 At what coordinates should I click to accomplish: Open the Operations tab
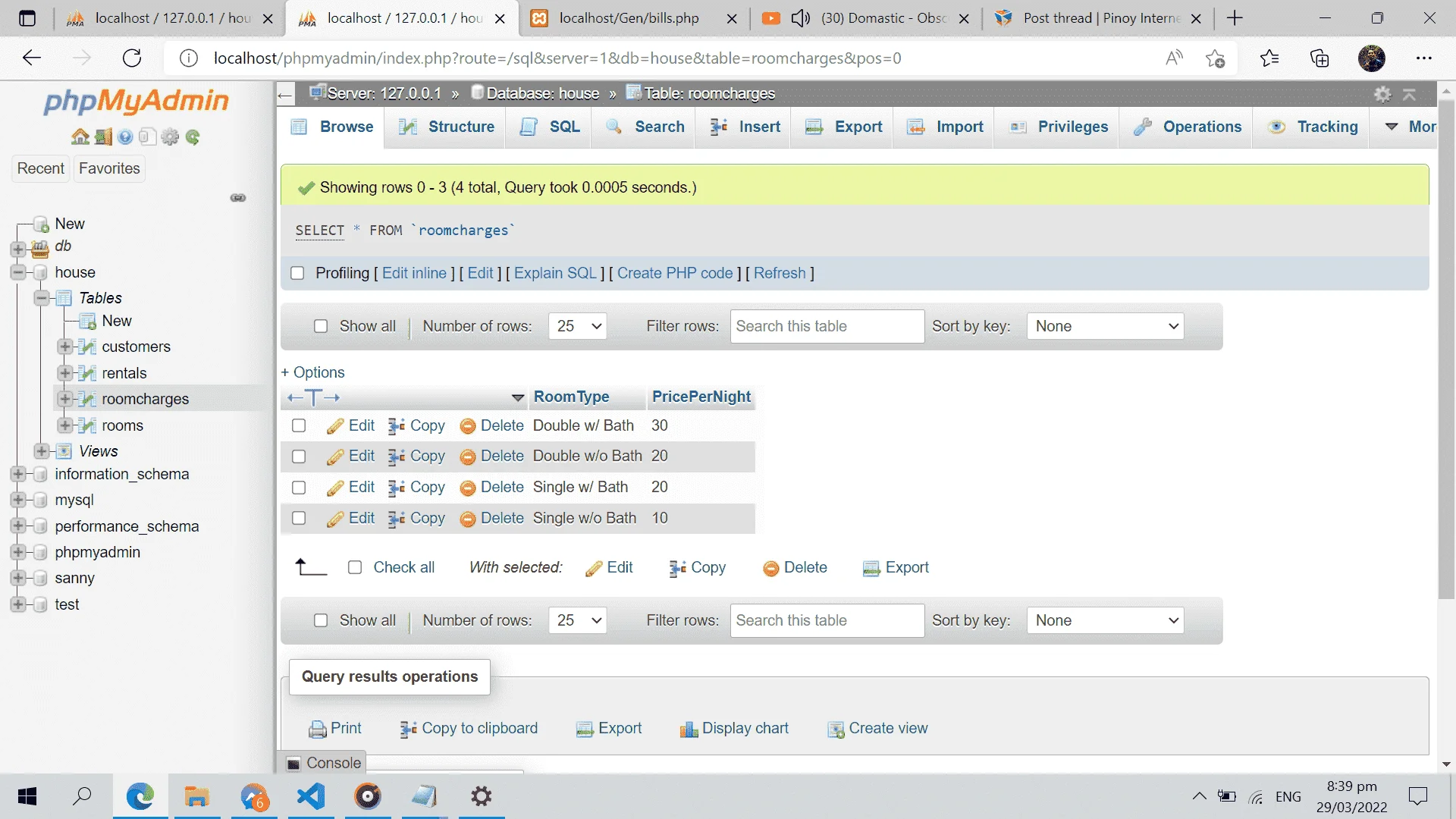(1188, 127)
